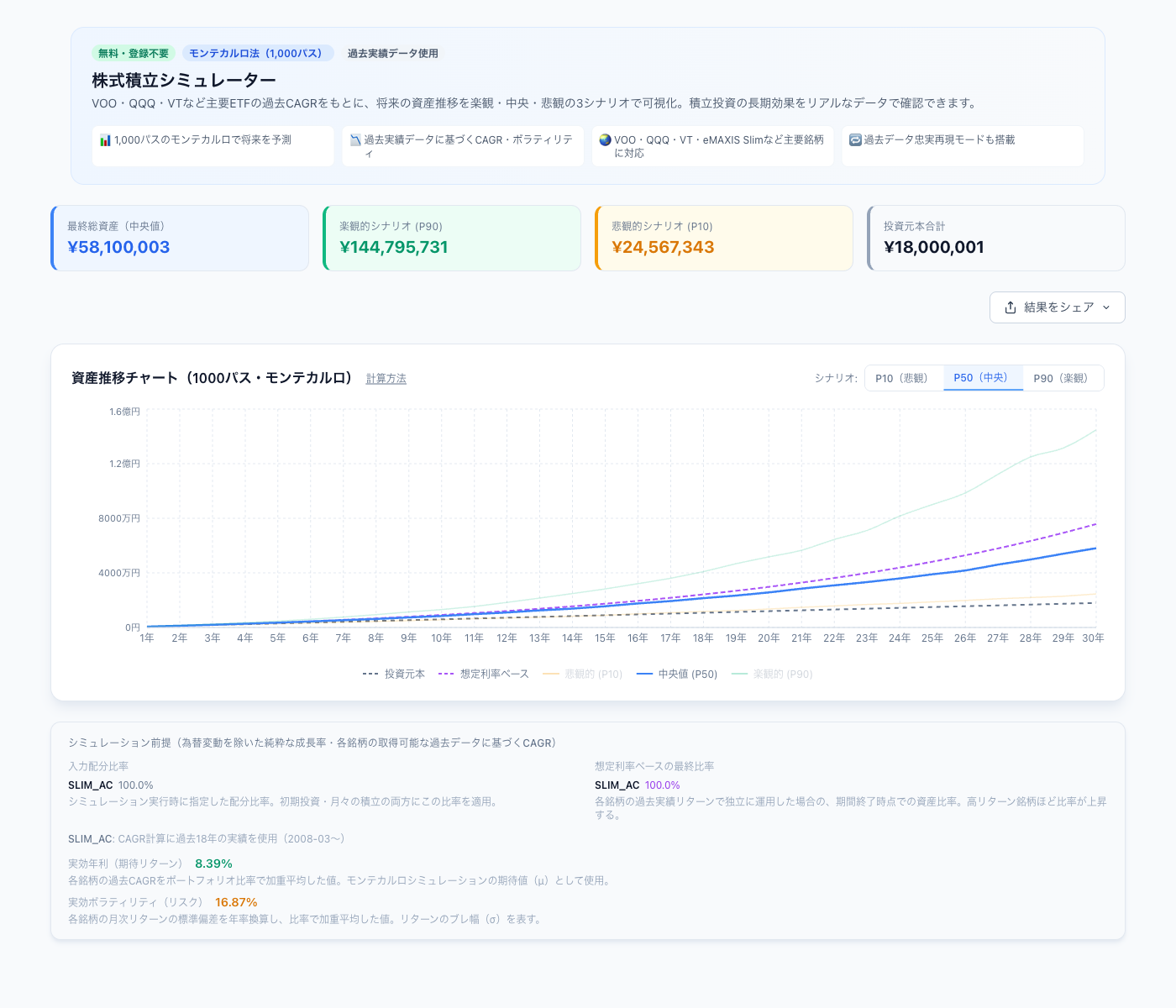Switch scenario to P90（楽観）
Viewport: 1176px width, 1008px height.
pos(1063,378)
